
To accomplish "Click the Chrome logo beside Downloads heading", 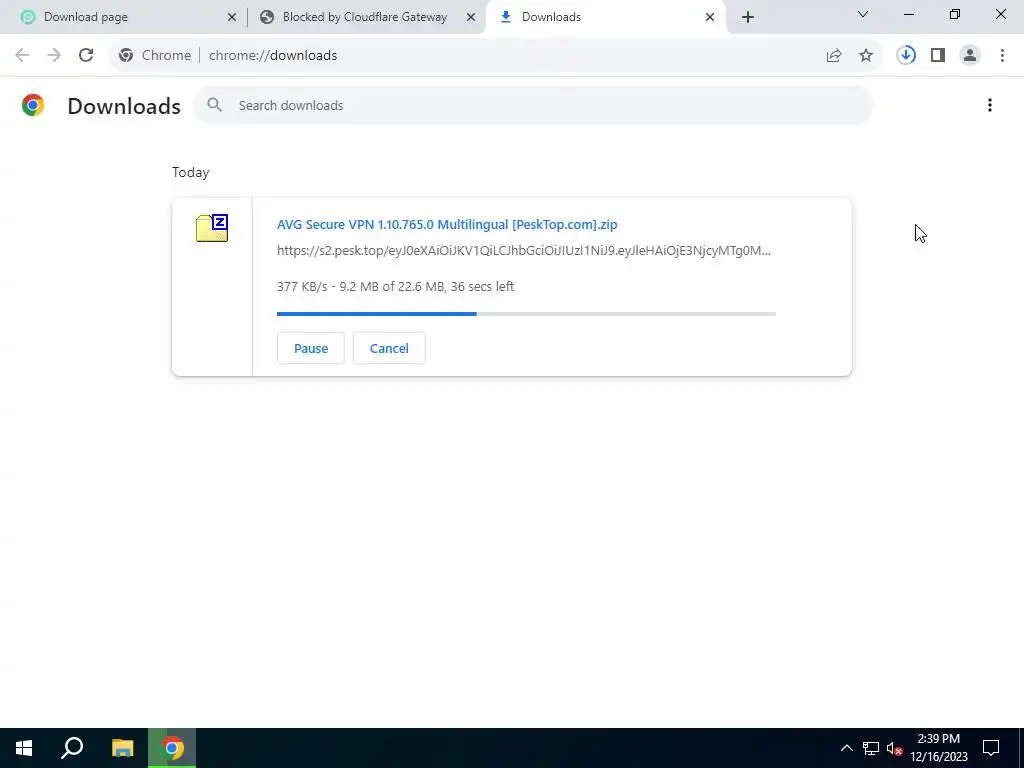I will click(x=33, y=105).
